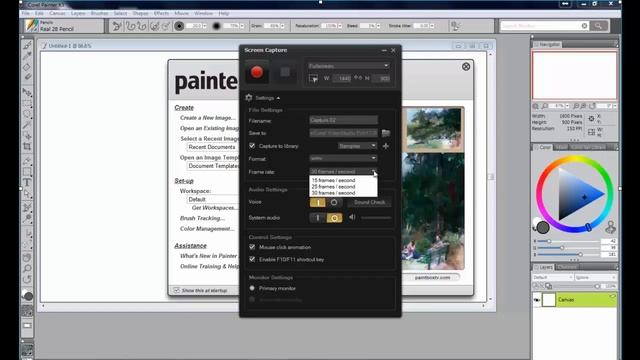This screenshot has width=640, height=360.
Task: Turn System audio off
Action: pos(334,218)
